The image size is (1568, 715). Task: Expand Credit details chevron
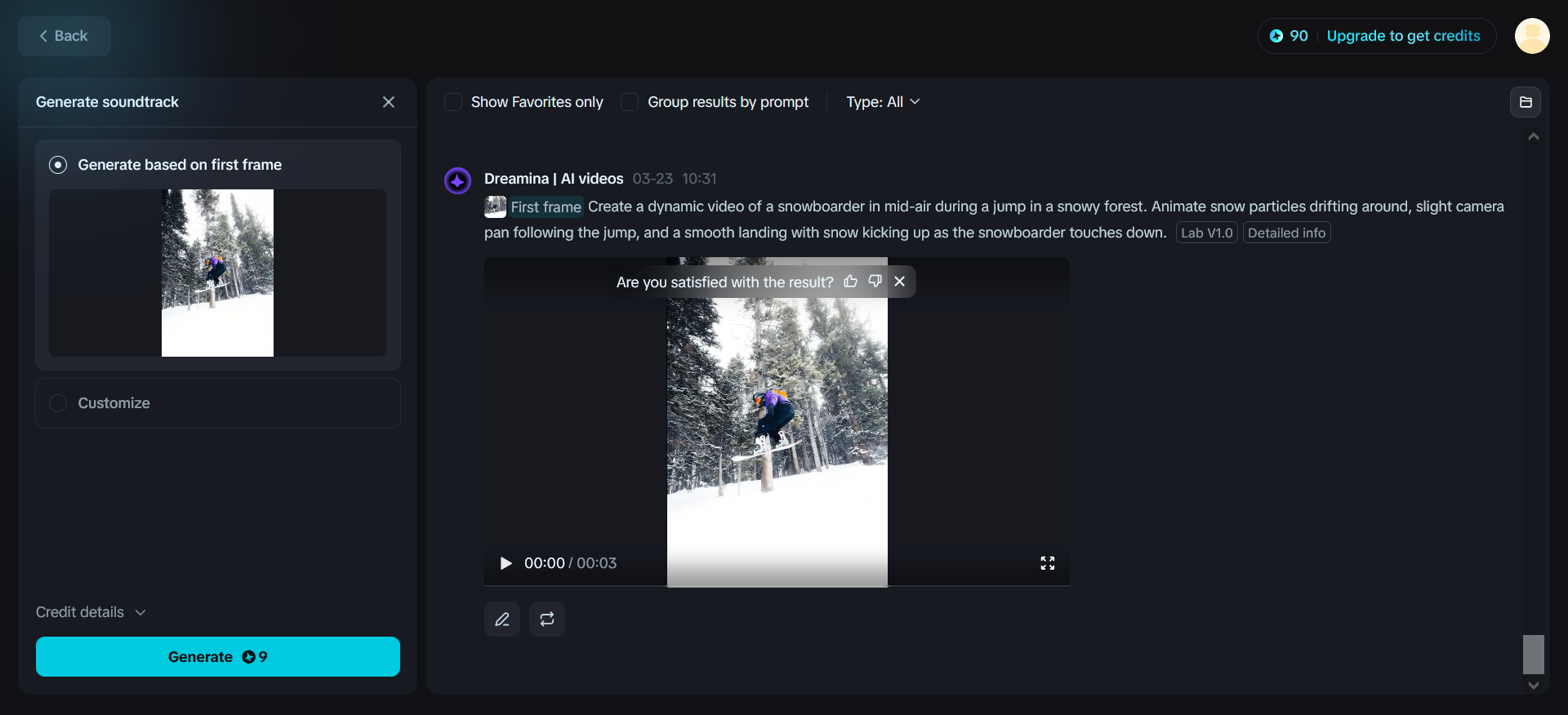click(140, 612)
